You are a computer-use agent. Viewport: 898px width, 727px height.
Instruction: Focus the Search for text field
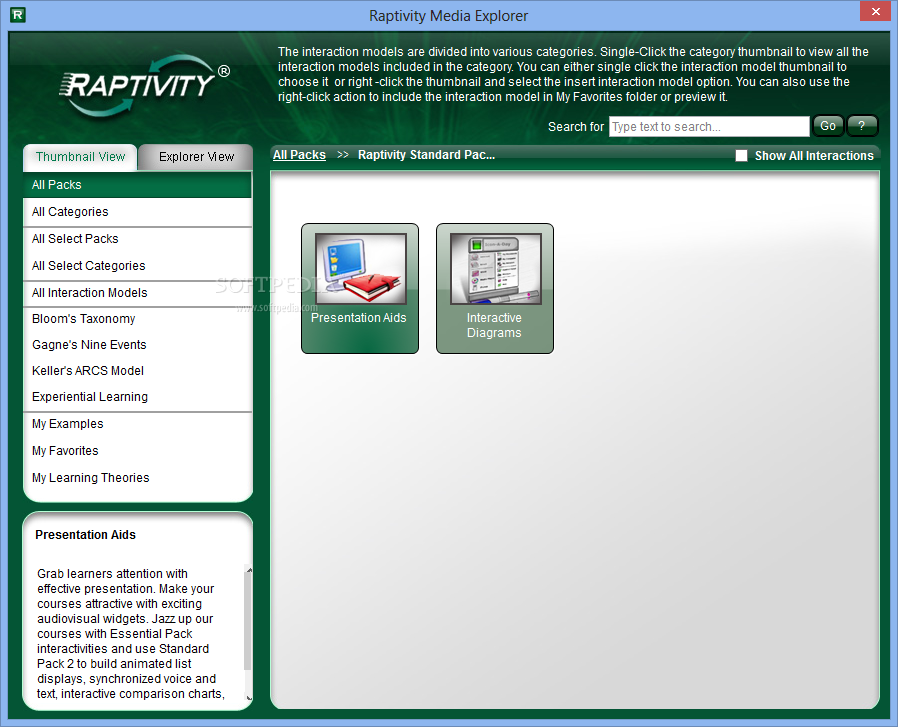(709, 127)
